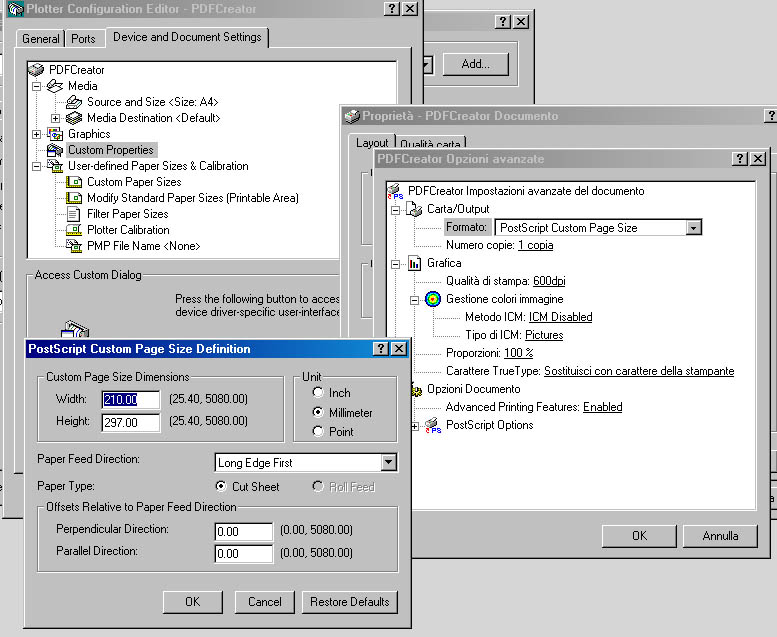Click the PostScript Options printer icon
This screenshot has width=777, height=637.
(x=433, y=425)
